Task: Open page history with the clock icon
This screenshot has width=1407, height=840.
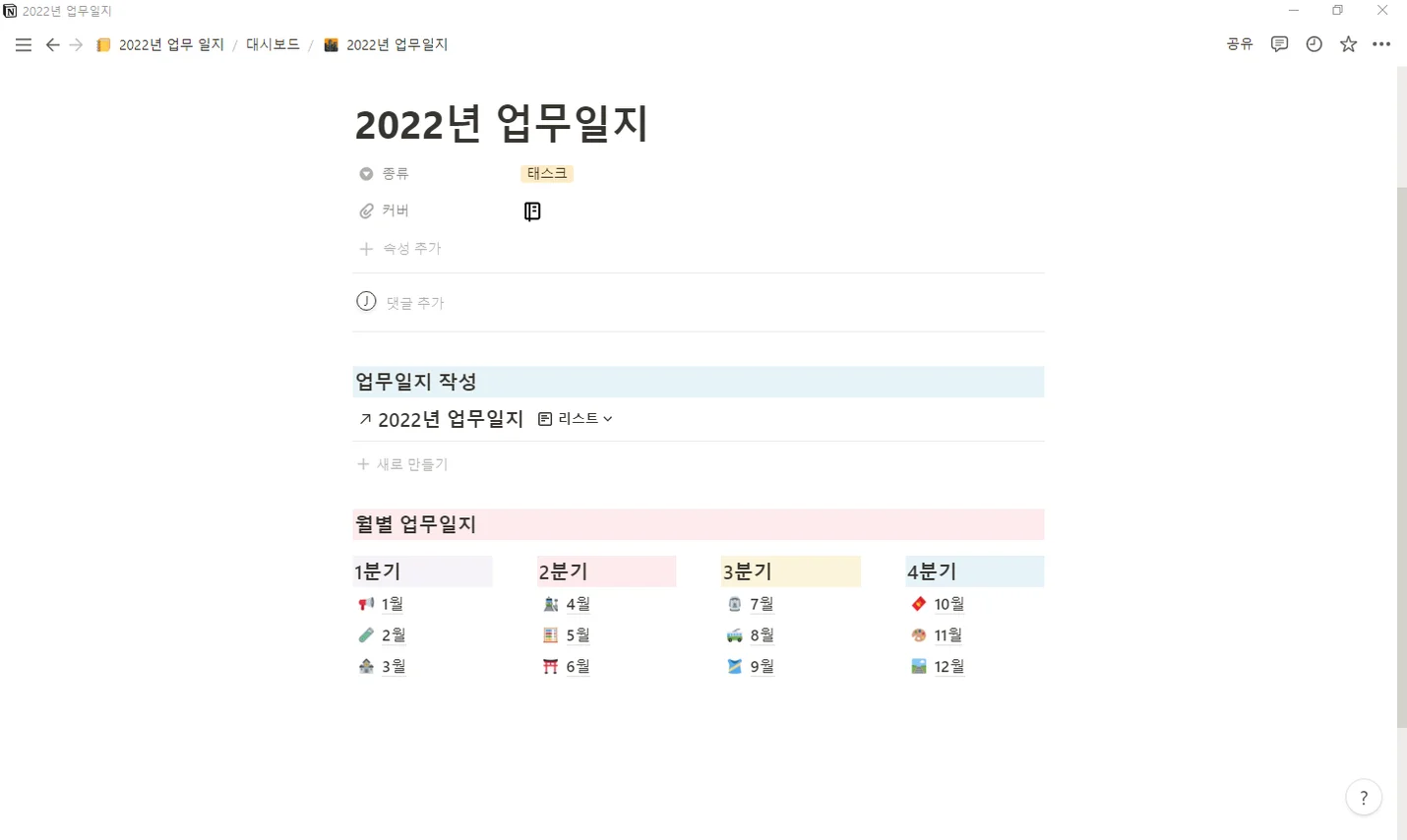Action: 1314,44
